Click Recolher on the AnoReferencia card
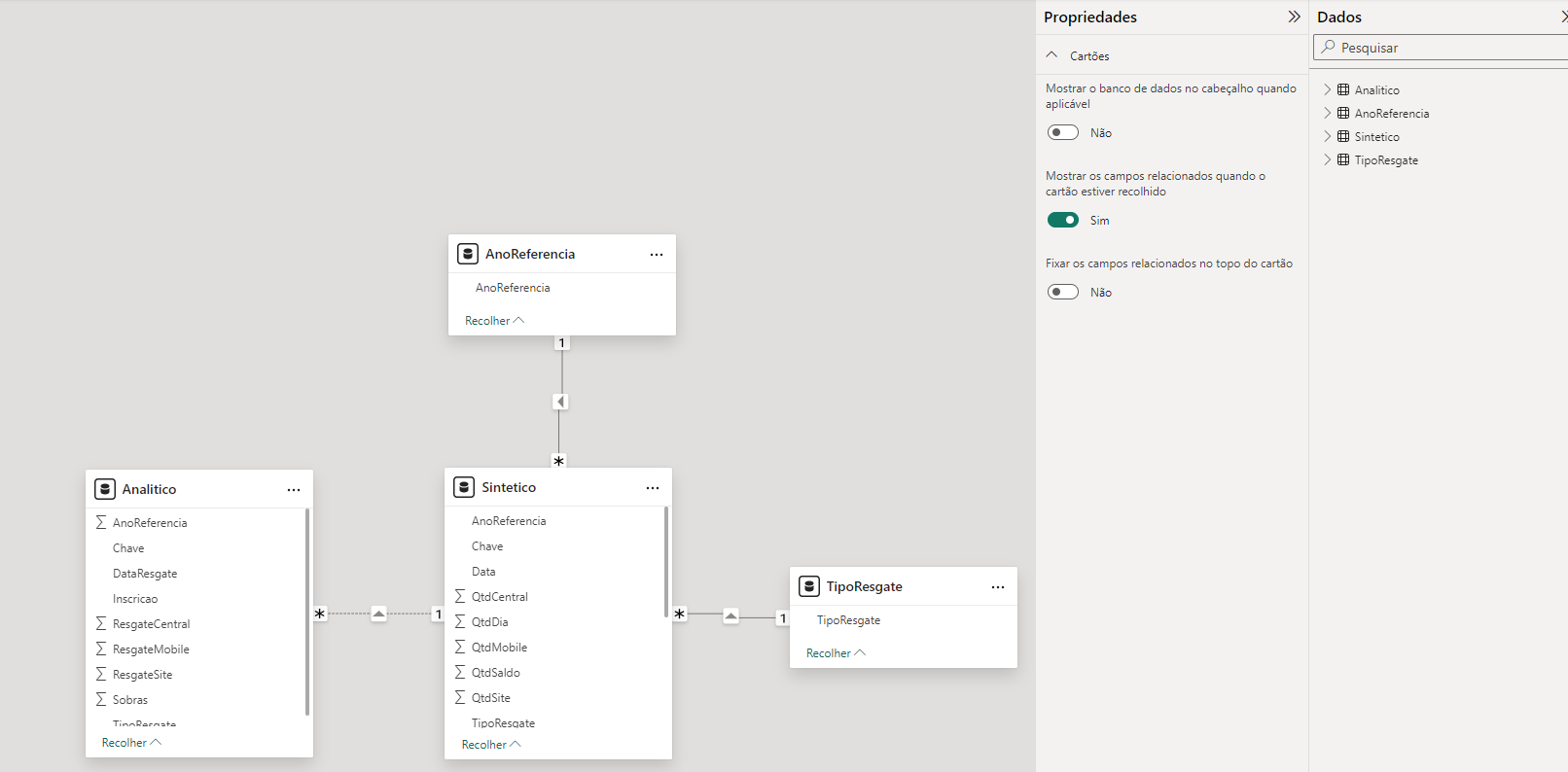Image resolution: width=1568 pixels, height=772 pixels. click(494, 320)
